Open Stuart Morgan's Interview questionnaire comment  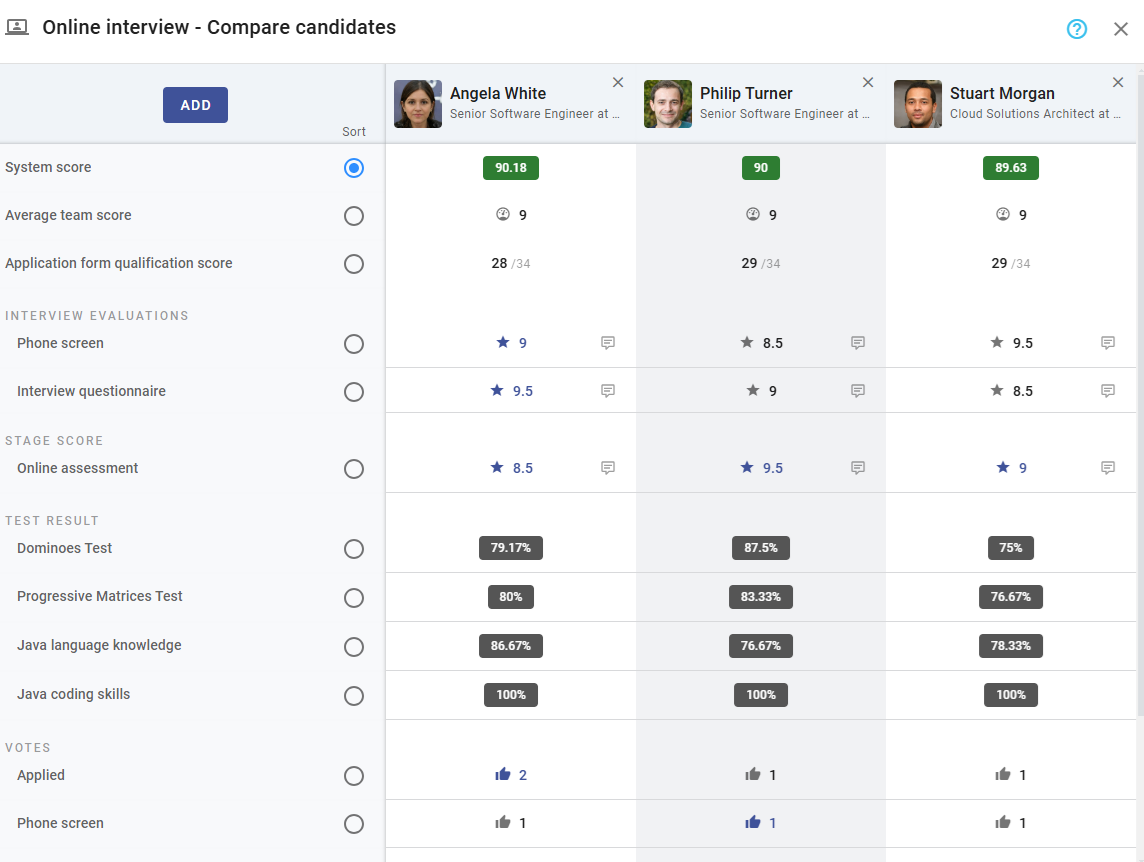point(1107,391)
